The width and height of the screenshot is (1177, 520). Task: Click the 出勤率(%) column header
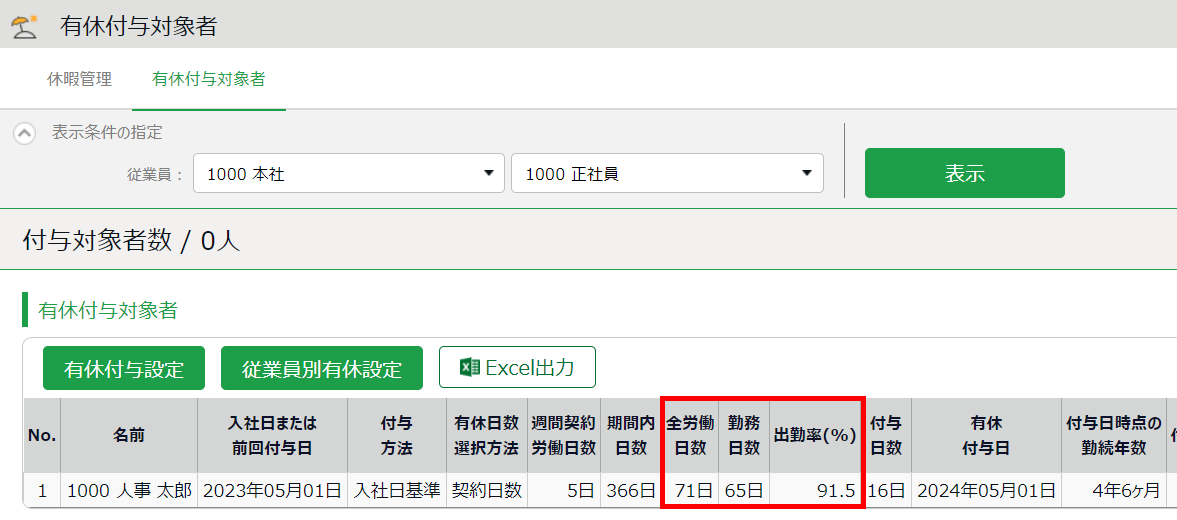[814, 436]
